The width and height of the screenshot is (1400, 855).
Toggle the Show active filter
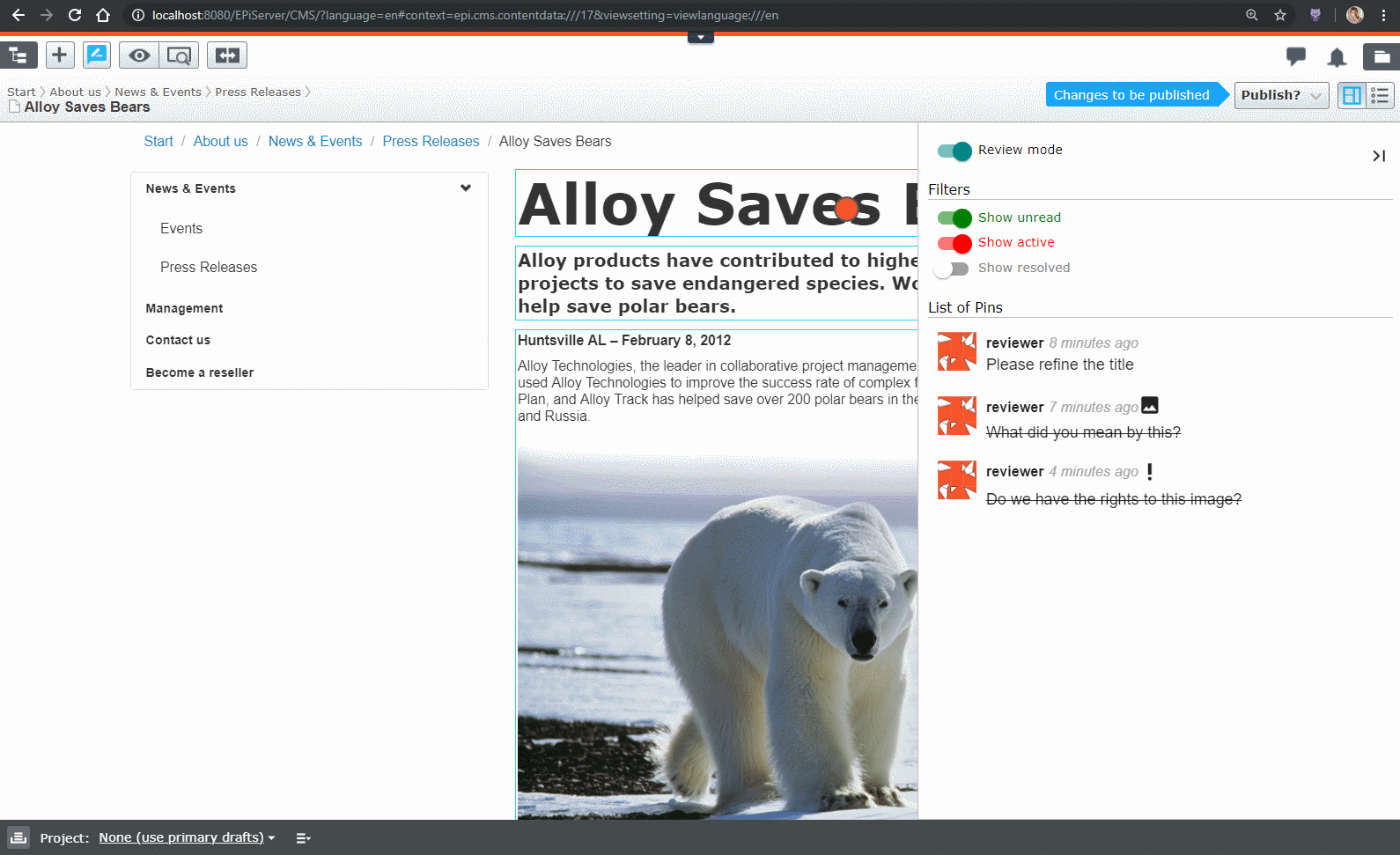pos(954,243)
